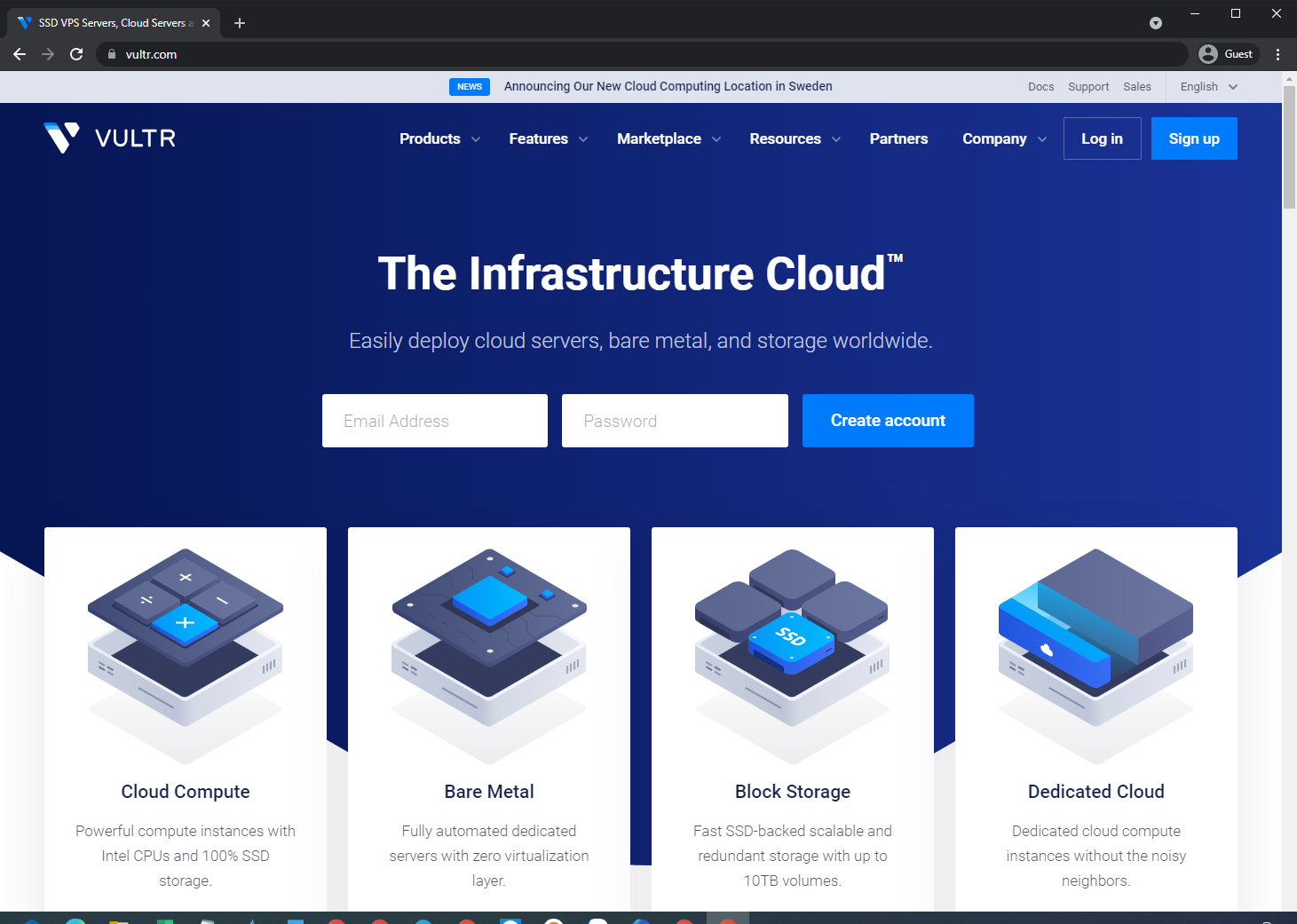Viewport: 1297px width, 924px height.
Task: Open the Guest profile icon
Action: pos(1228,54)
